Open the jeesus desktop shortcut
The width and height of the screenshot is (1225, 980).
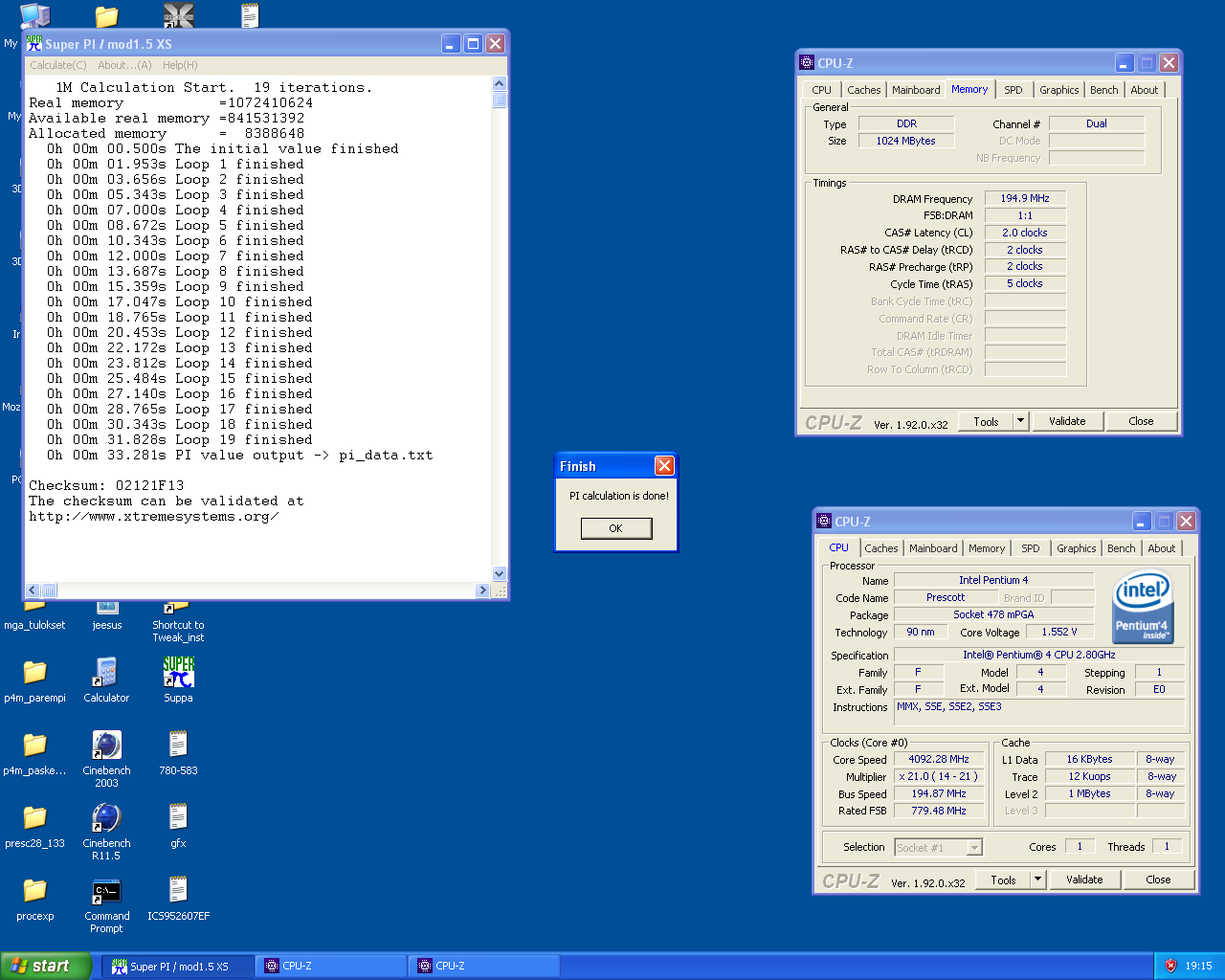tap(107, 614)
